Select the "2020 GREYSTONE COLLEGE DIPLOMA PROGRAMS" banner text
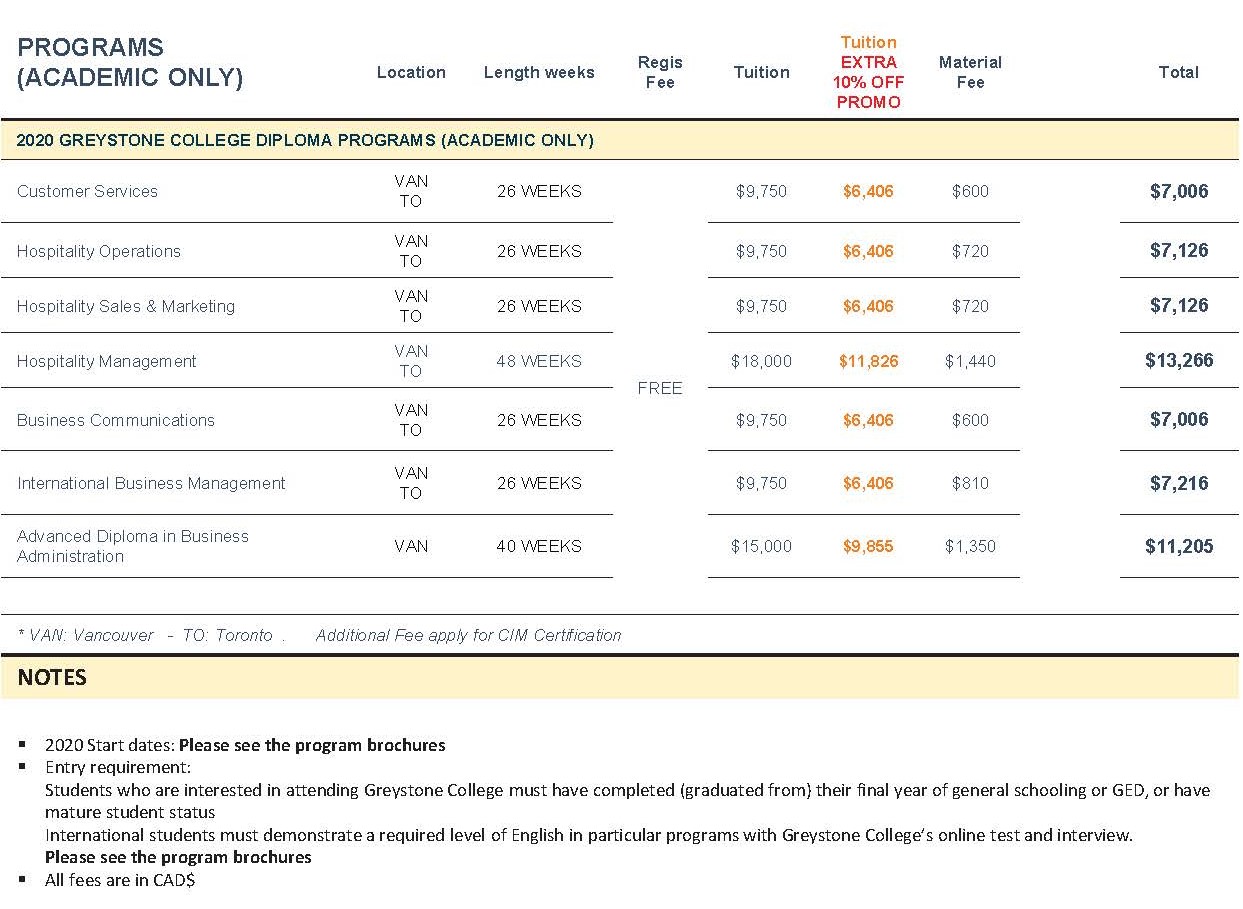This screenshot has height=909, width=1243. pyautogui.click(x=305, y=140)
